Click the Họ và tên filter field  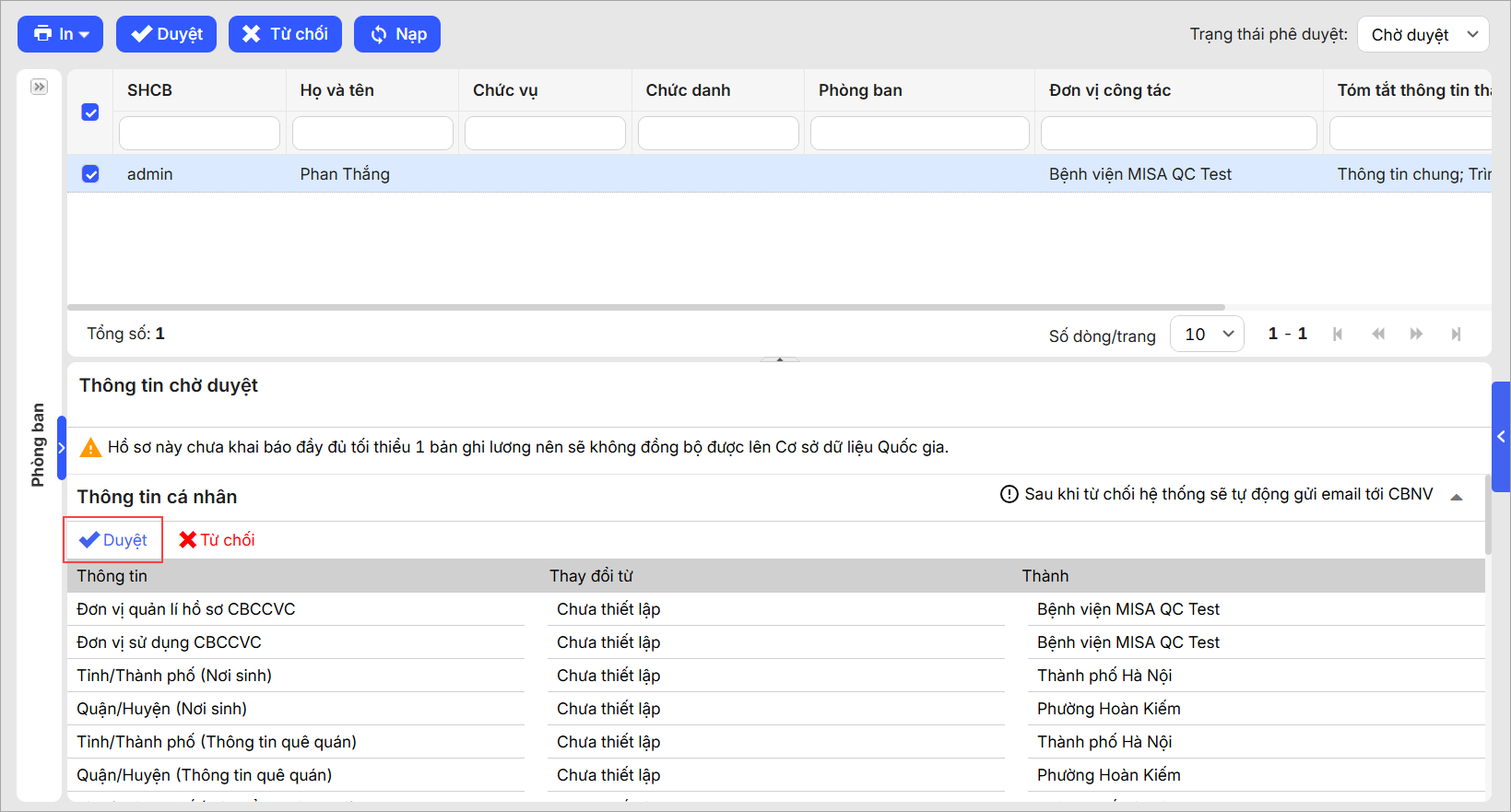(x=372, y=134)
